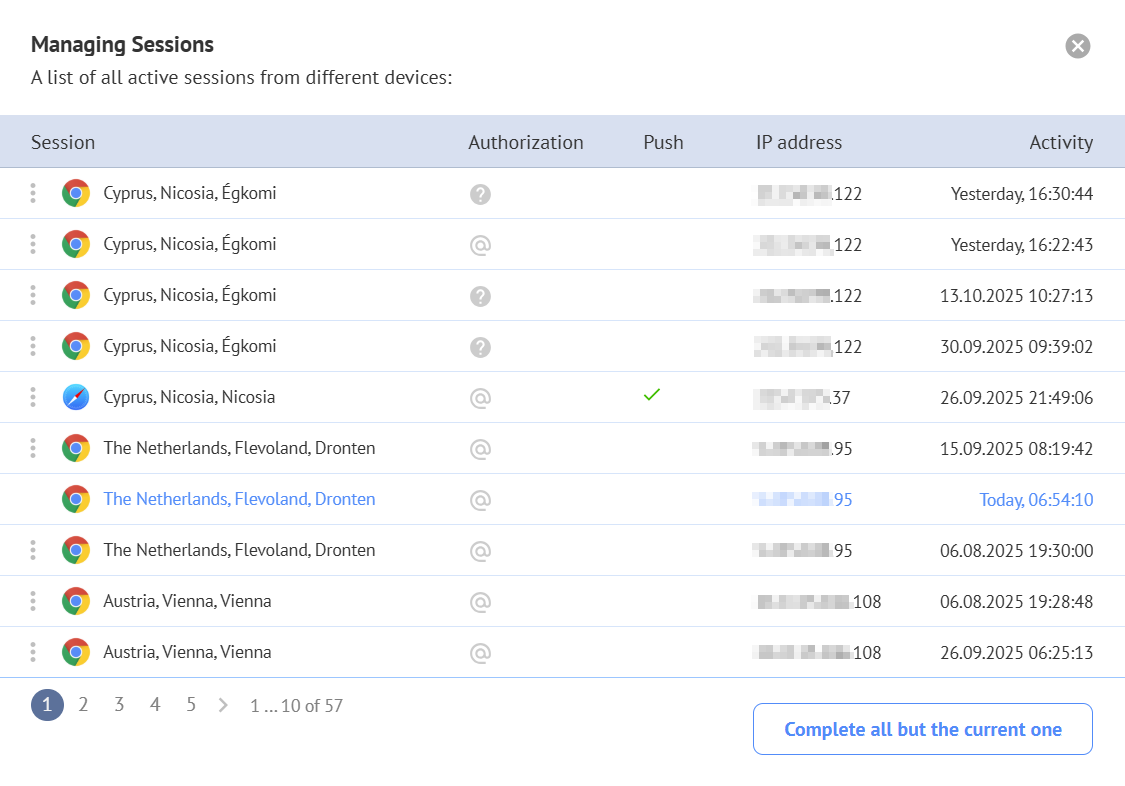This screenshot has width=1125, height=786.
Task: Click Chrome icon of Yesterday 16:22:43 session
Action: point(76,244)
